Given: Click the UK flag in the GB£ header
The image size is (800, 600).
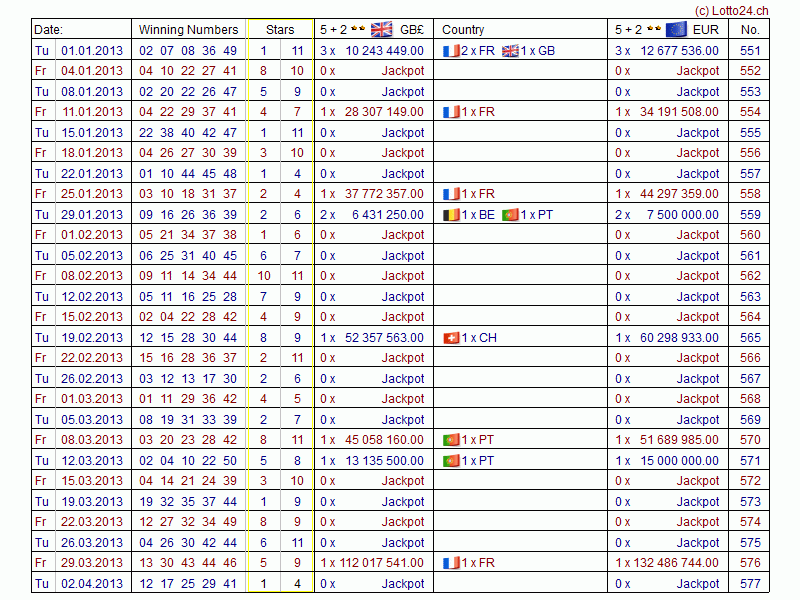Looking at the screenshot, I should [382, 29].
